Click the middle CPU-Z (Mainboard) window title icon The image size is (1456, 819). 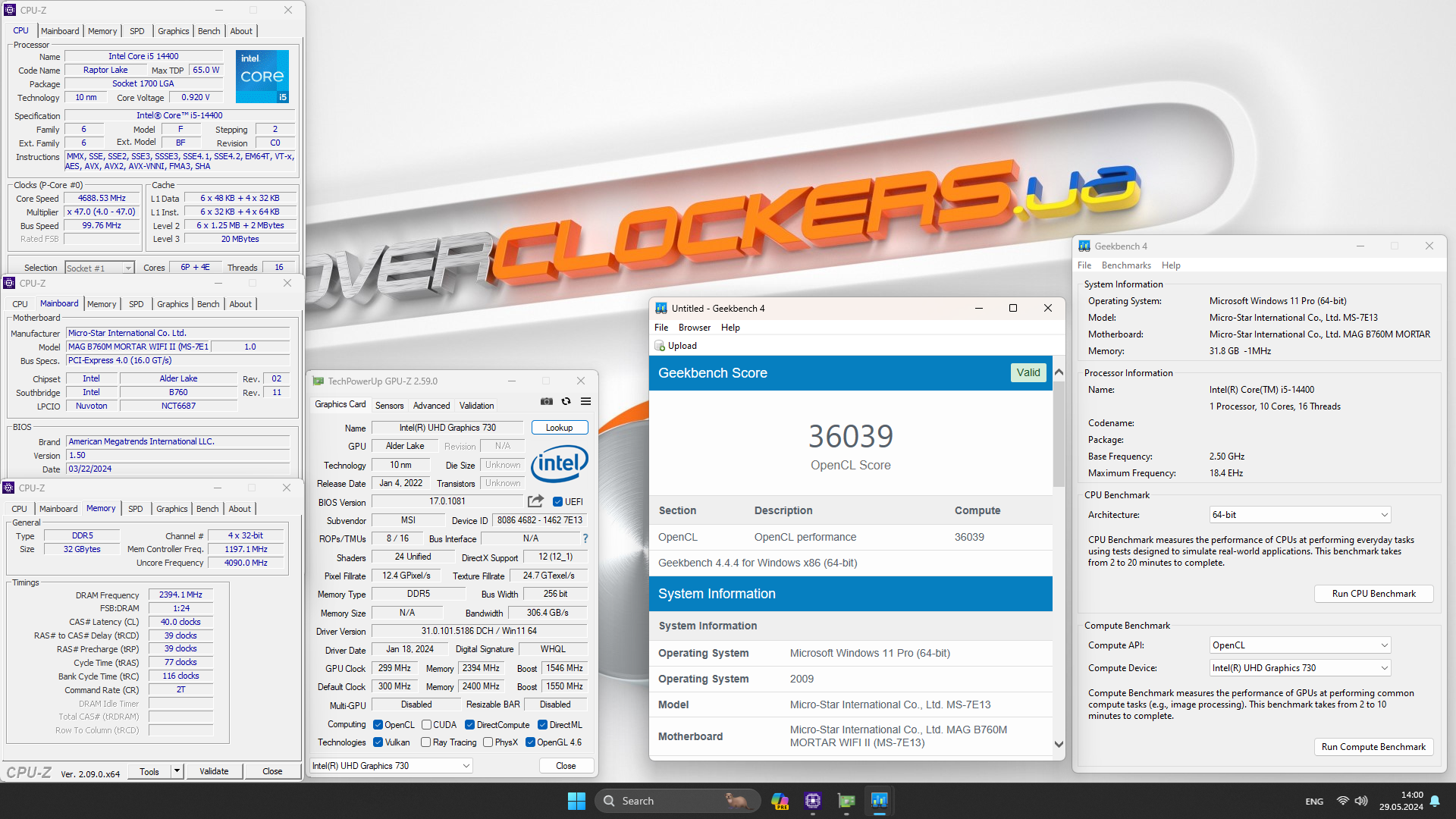pyautogui.click(x=9, y=283)
